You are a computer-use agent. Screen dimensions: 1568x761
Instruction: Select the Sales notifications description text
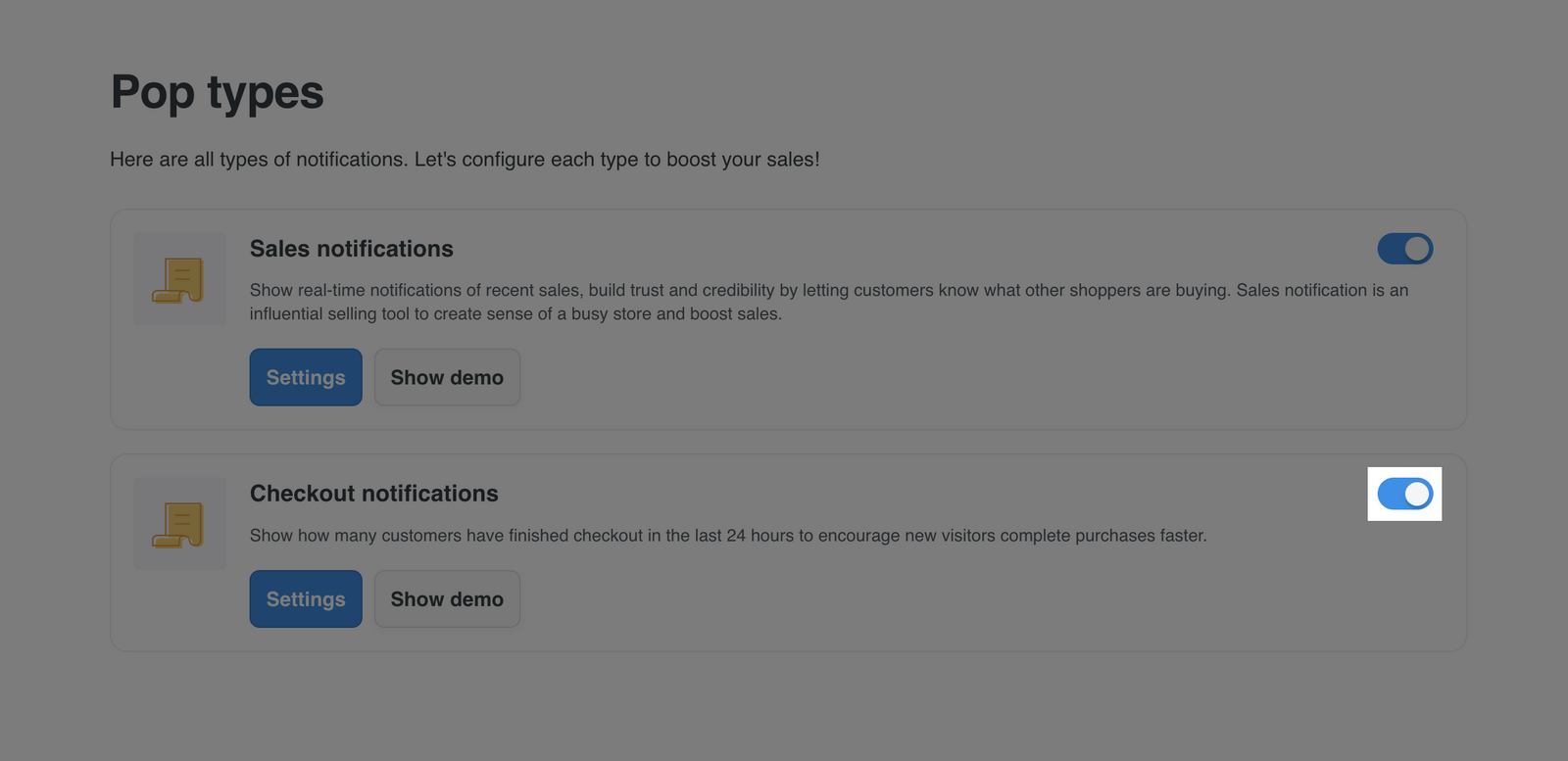click(x=829, y=302)
